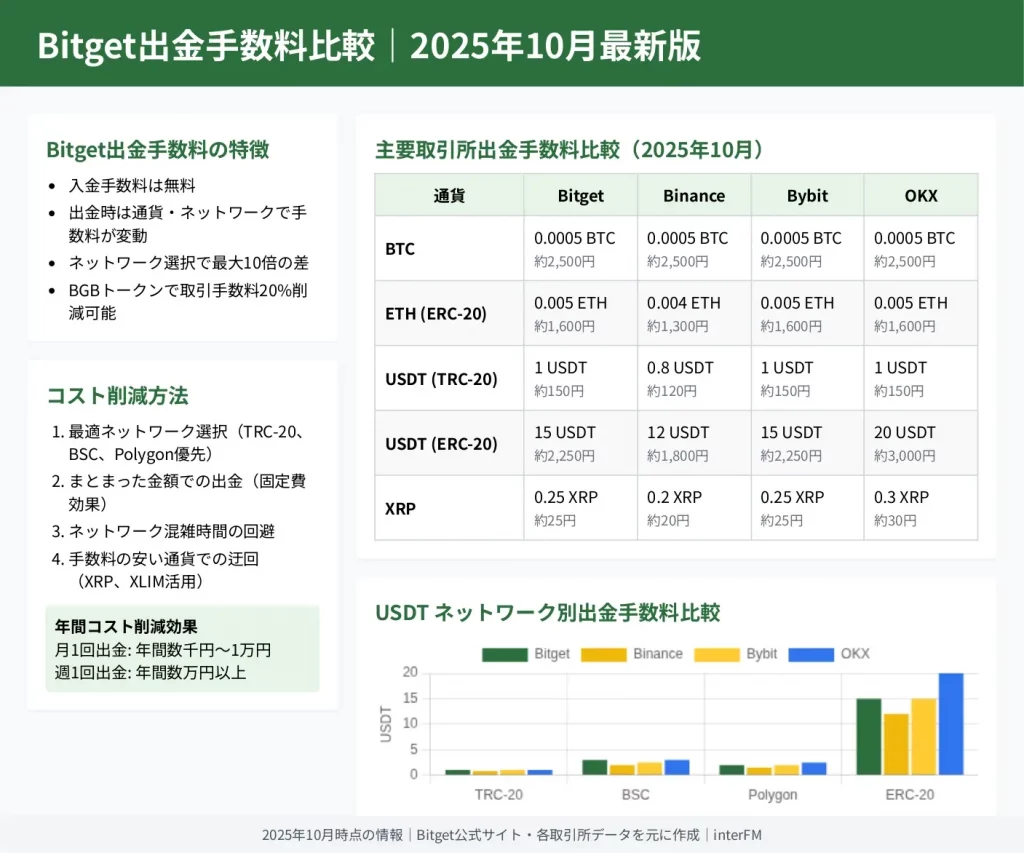Select the Binance table column header
The width and height of the screenshot is (1024, 853).
(x=693, y=195)
